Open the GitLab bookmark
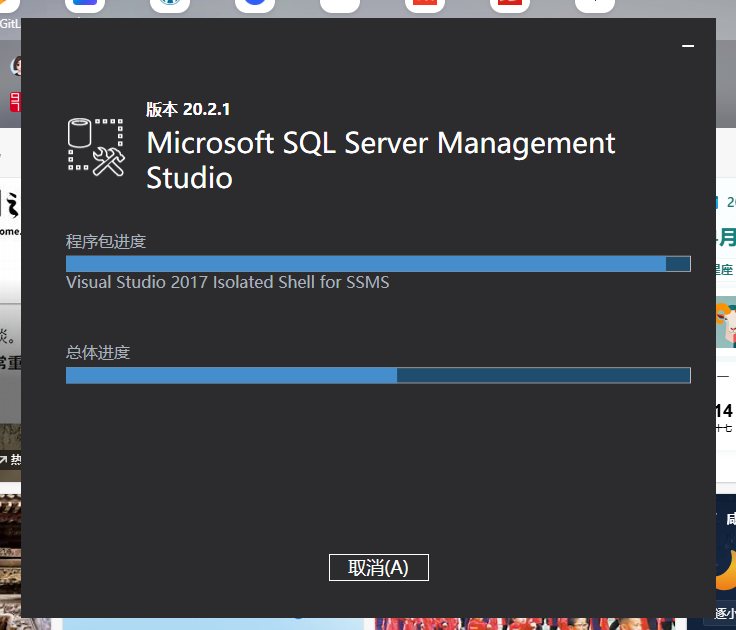 [x=9, y=22]
